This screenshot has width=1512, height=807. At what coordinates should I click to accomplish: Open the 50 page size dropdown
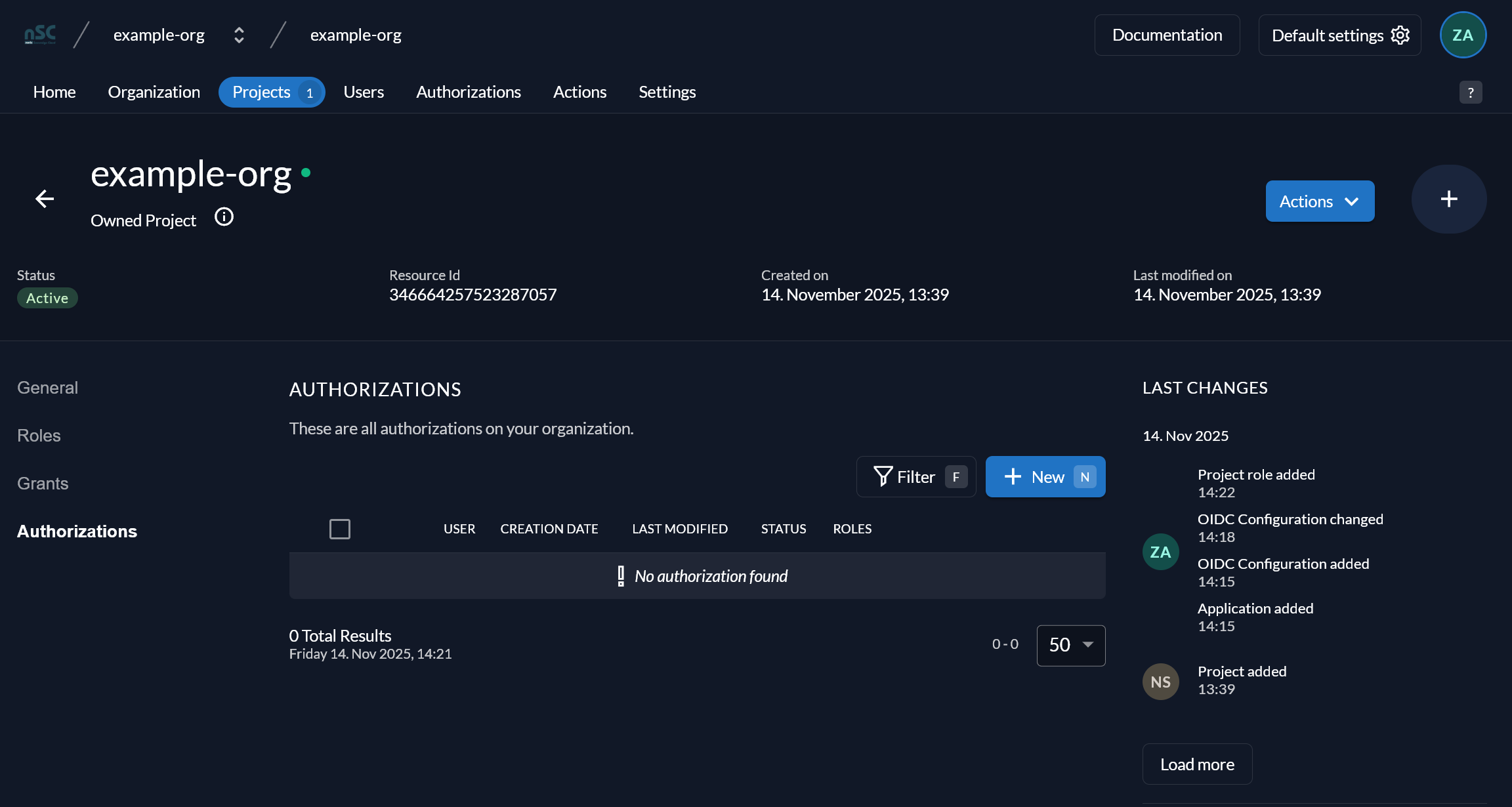pos(1071,646)
